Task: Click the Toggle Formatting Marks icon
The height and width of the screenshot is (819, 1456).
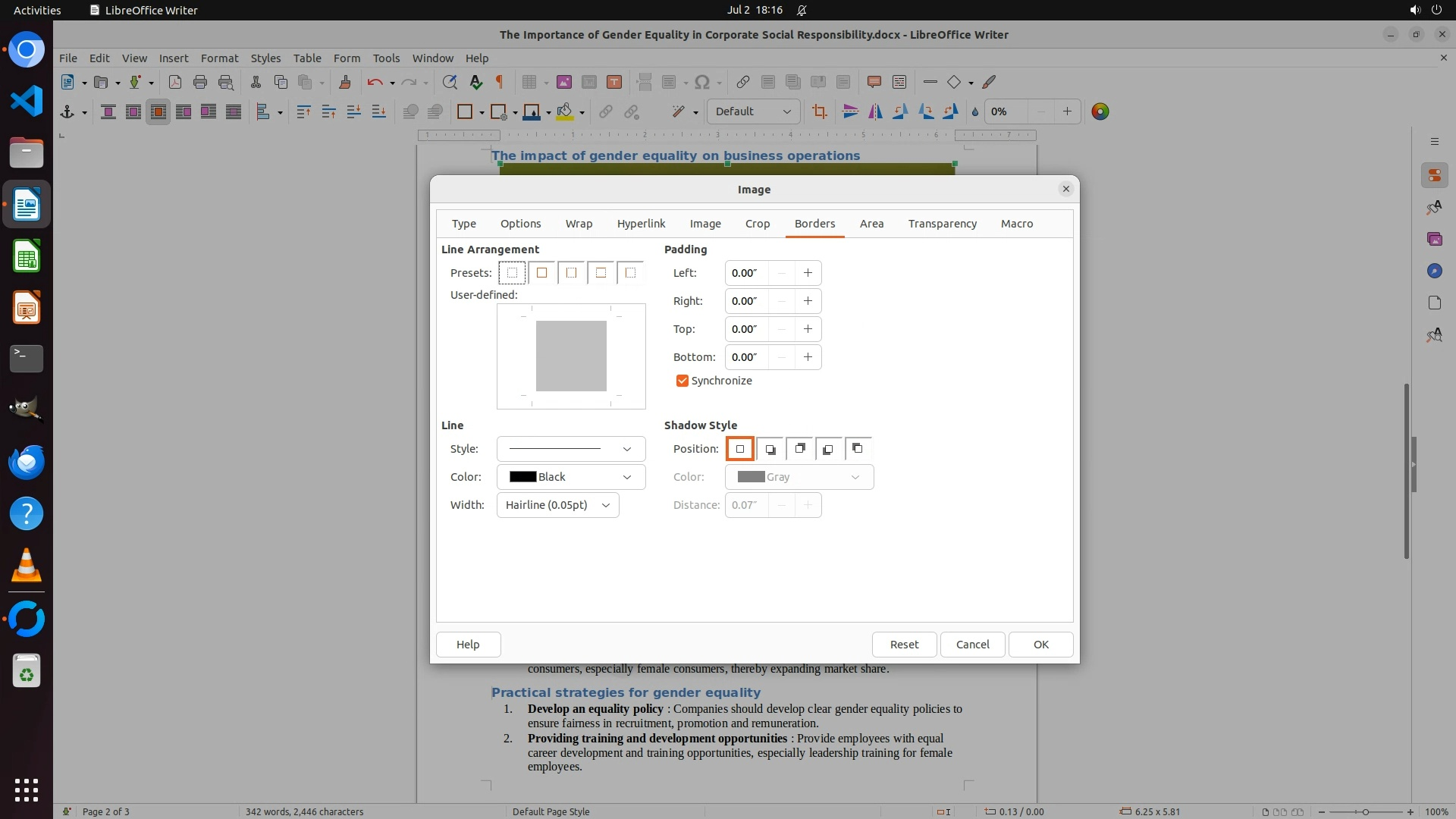Action: pyautogui.click(x=499, y=82)
